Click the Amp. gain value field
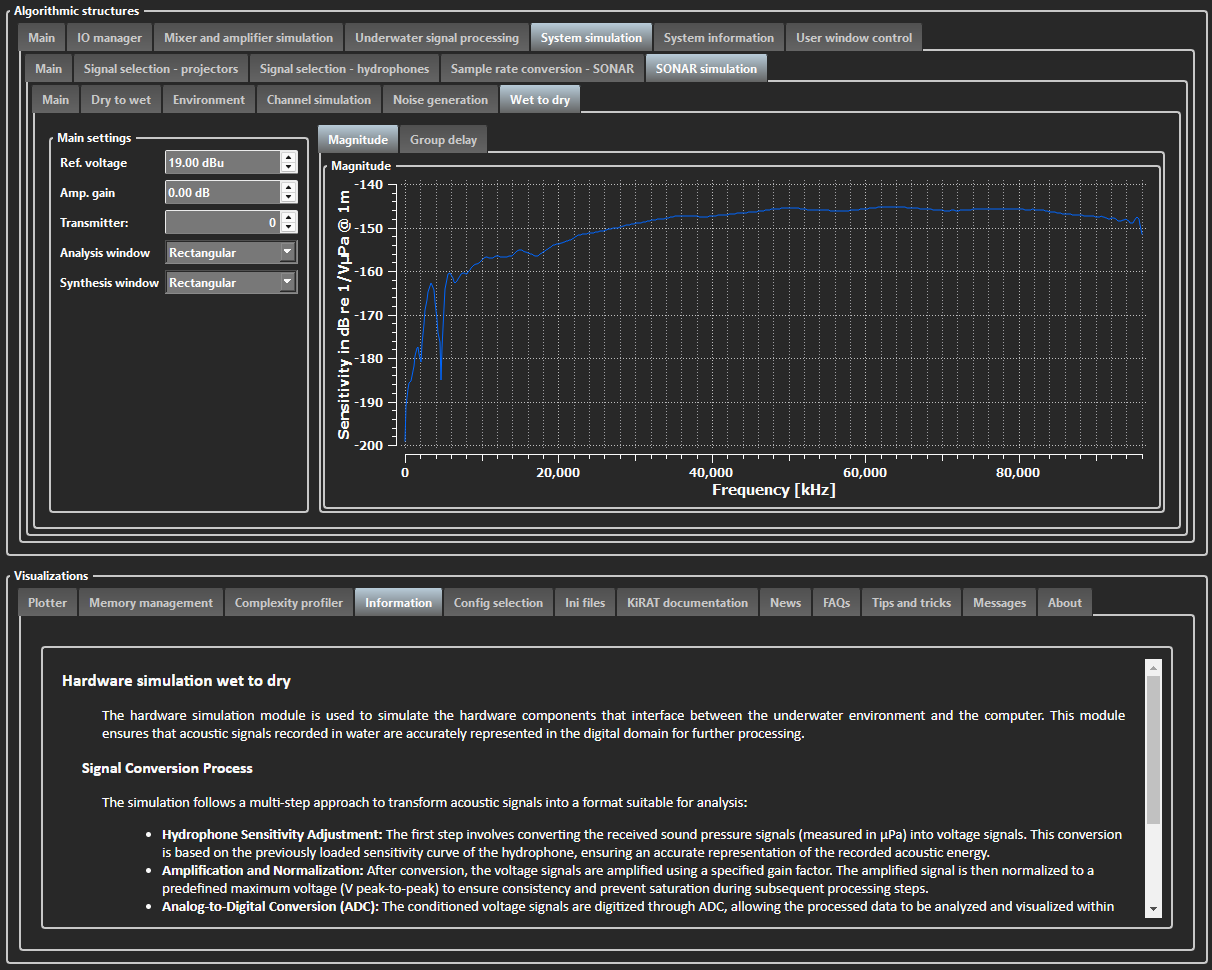This screenshot has height=970, width=1212. tap(222, 192)
